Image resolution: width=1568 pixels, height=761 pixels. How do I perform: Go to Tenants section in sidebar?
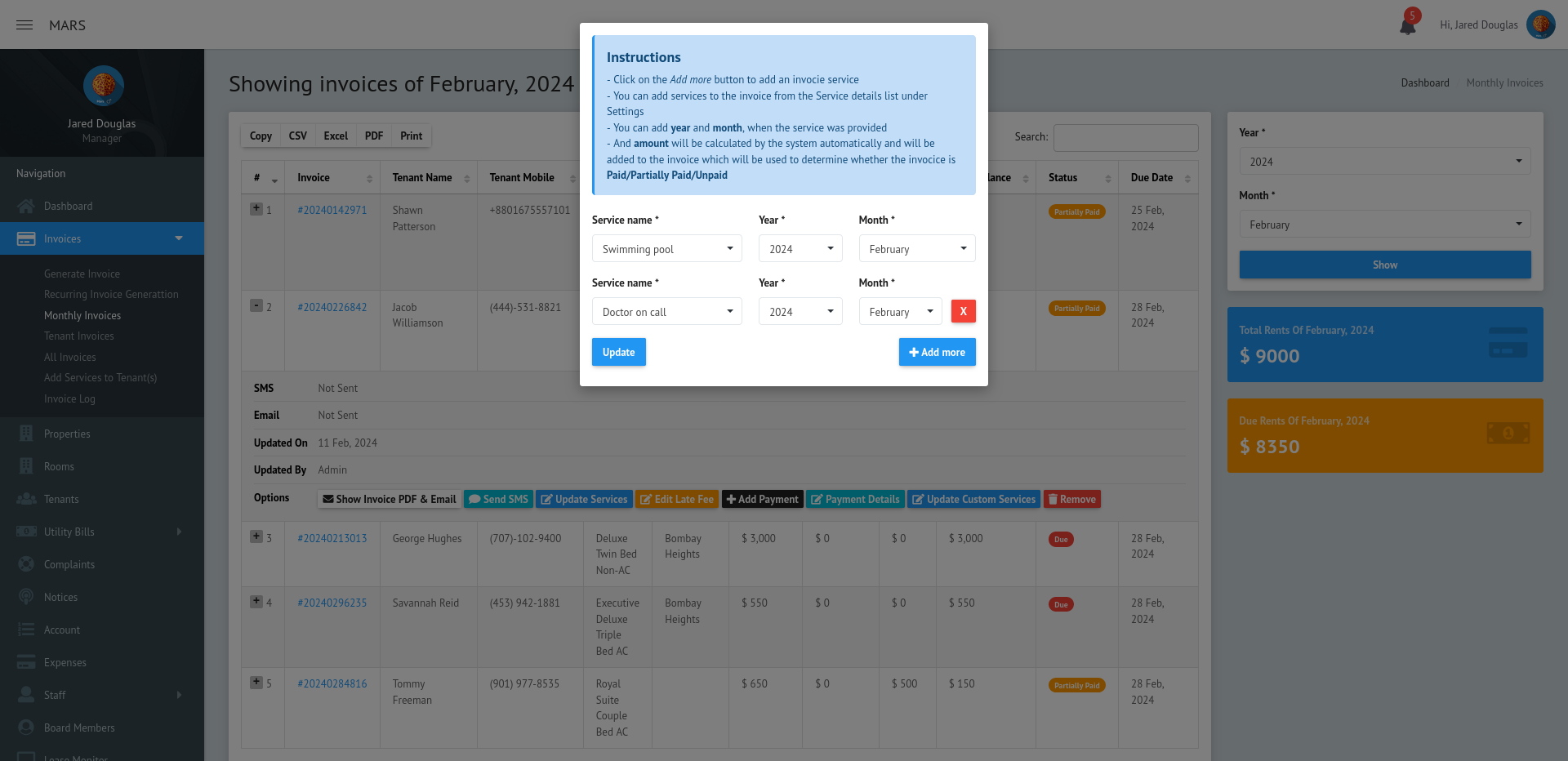61,499
